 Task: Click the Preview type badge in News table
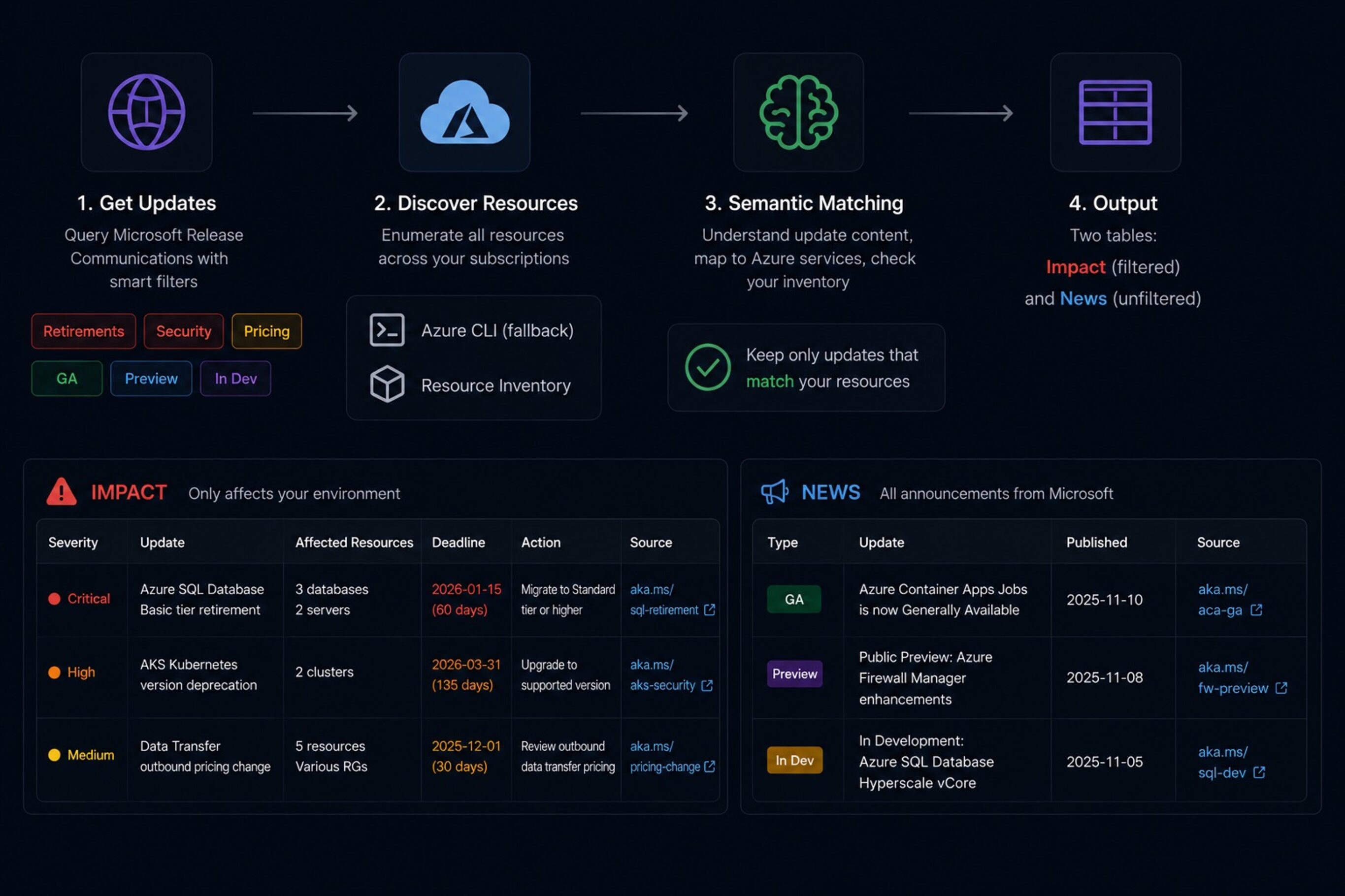click(x=794, y=673)
